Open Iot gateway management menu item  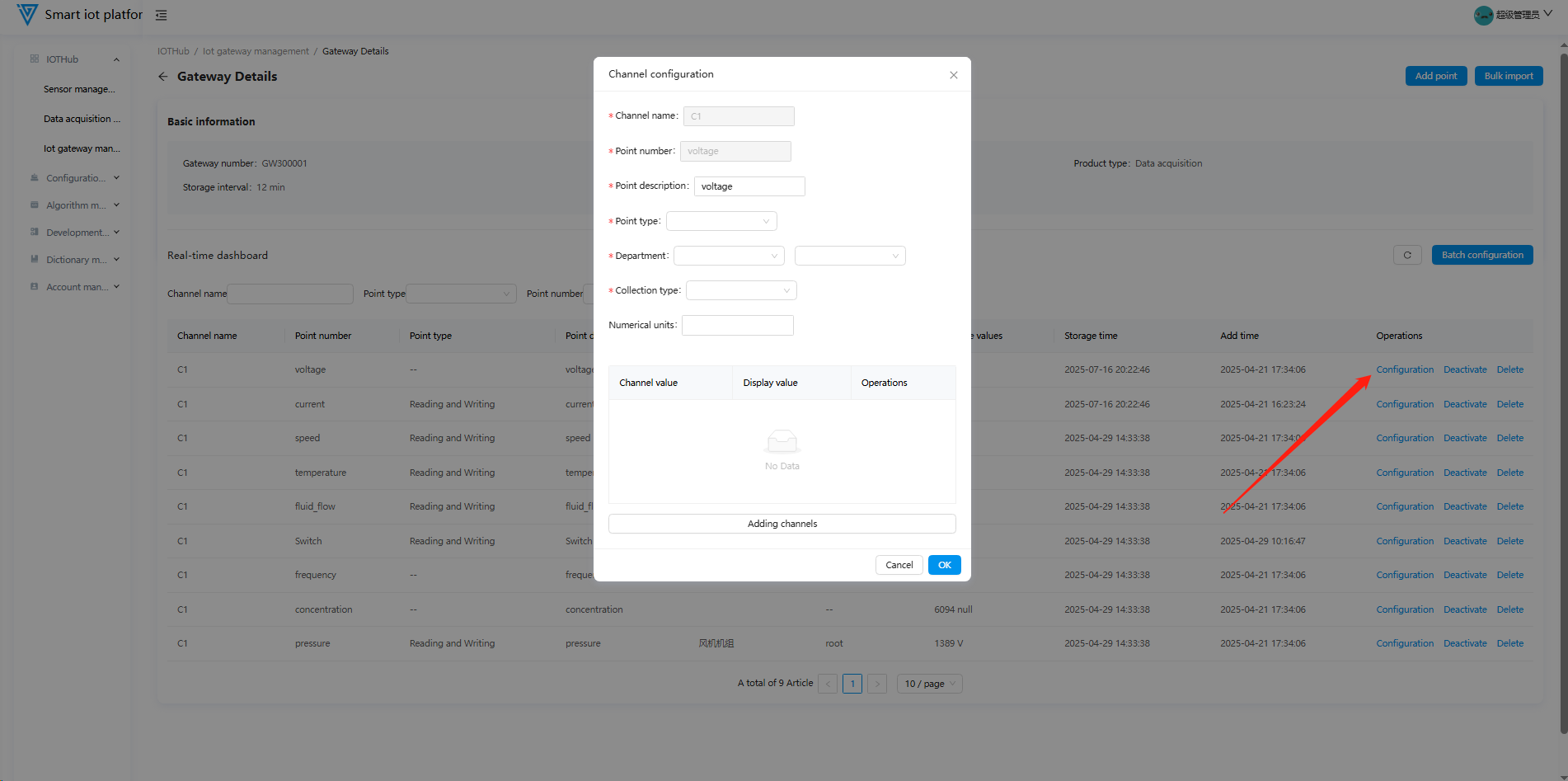(82, 148)
